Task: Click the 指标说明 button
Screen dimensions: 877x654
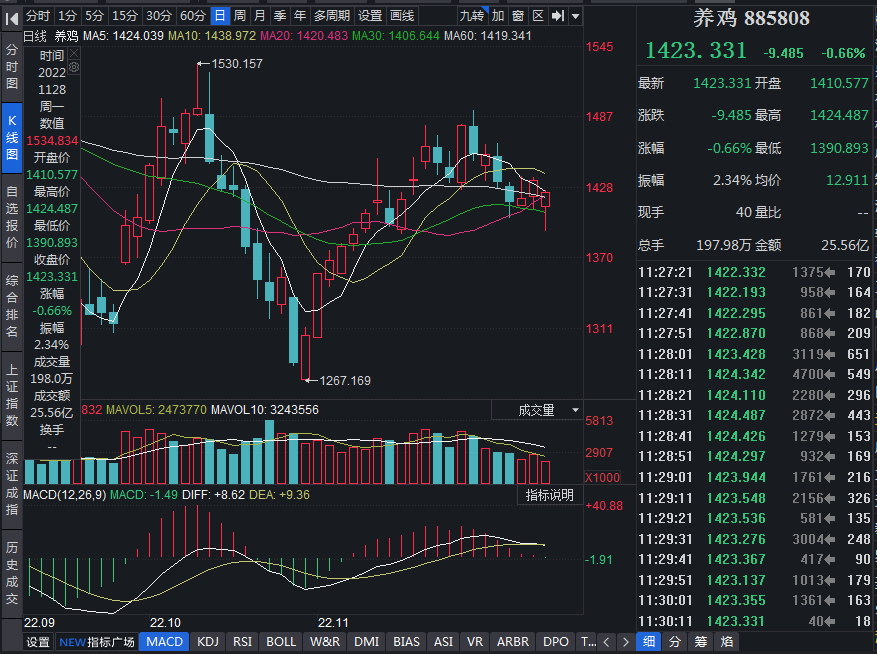Action: click(x=550, y=495)
